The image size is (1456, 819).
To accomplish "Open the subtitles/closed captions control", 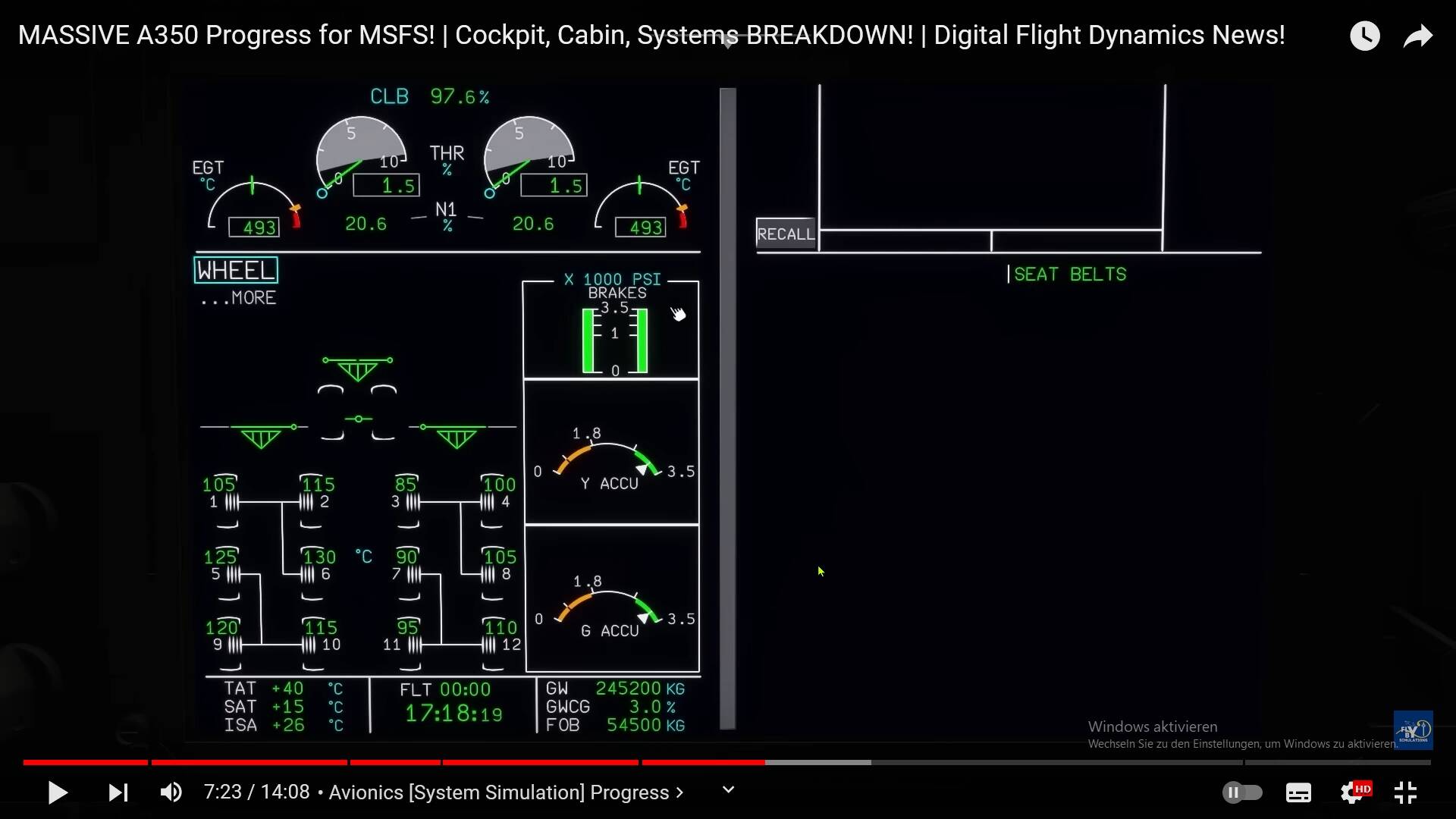I will coord(1298,792).
